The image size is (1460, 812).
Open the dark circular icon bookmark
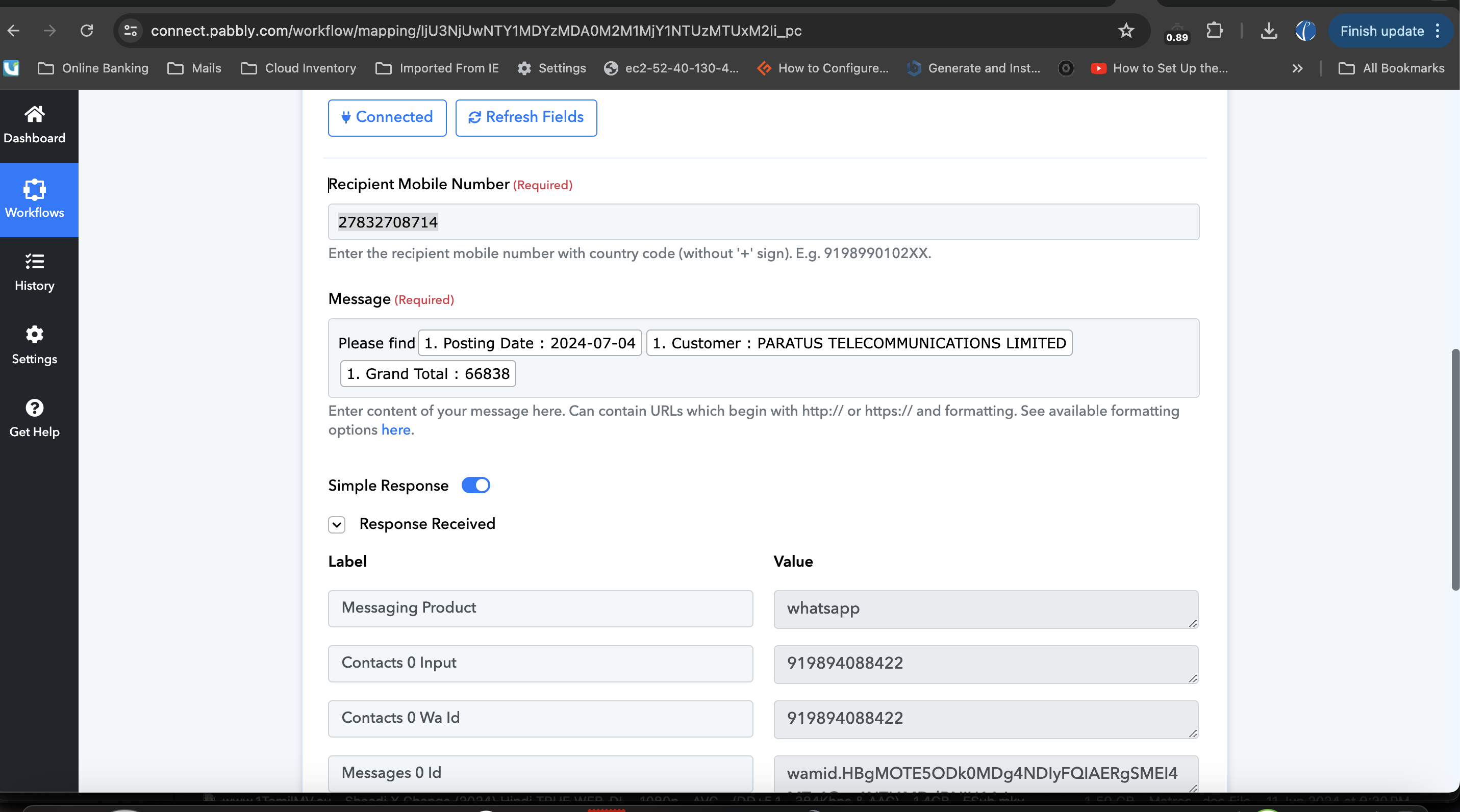tap(1066, 68)
